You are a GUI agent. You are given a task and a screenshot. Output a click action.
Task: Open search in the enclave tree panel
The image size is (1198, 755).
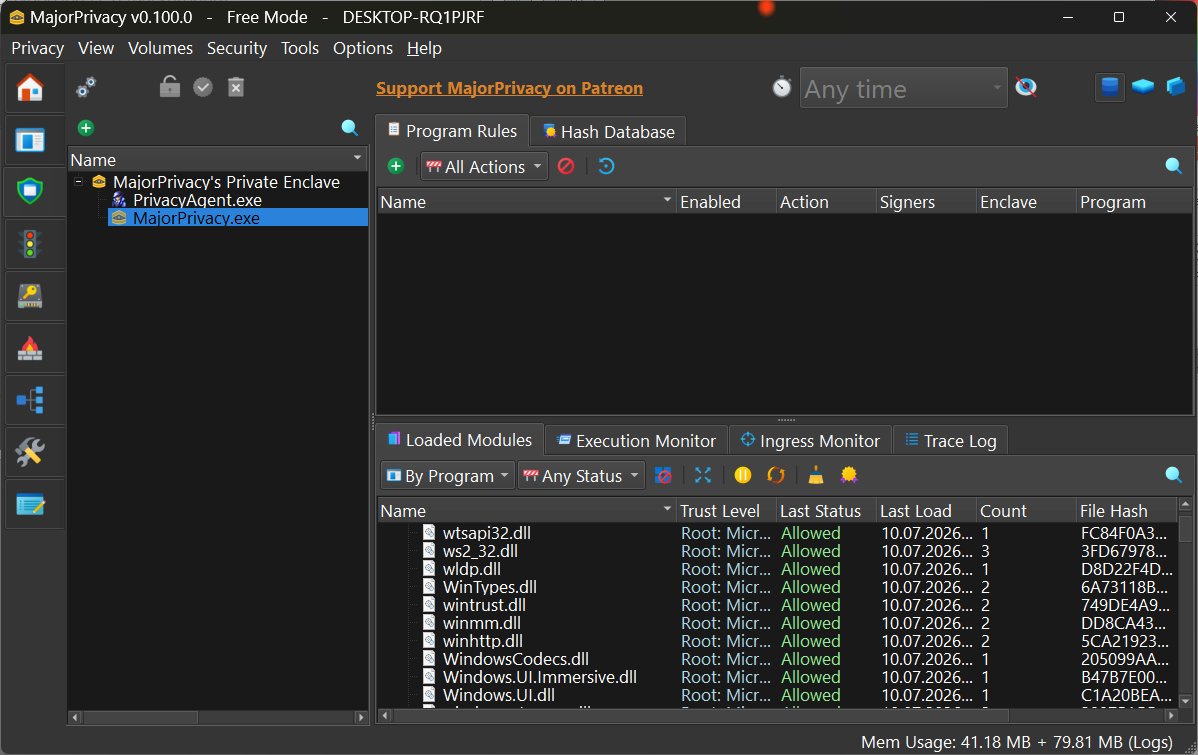[x=349, y=128]
